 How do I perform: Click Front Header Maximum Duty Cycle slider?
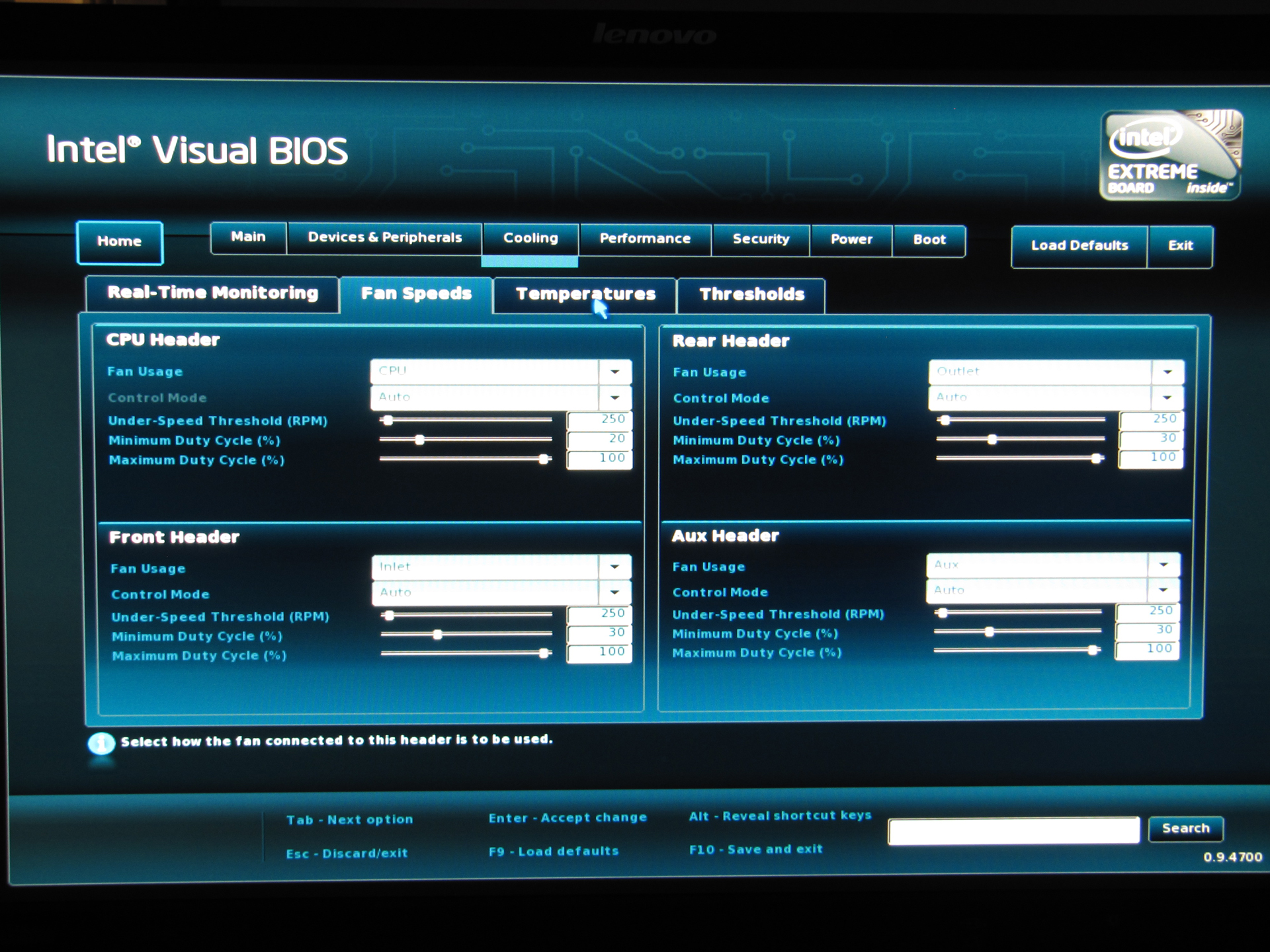pyautogui.click(x=466, y=653)
